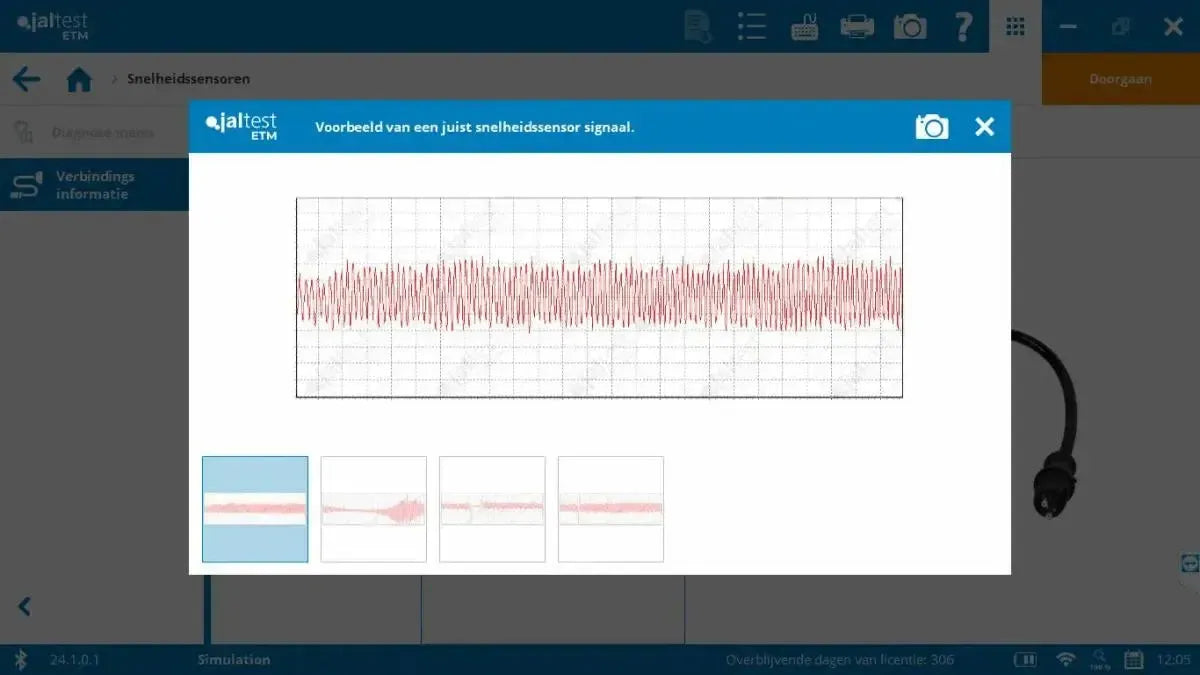Open the applications grid menu

click(1015, 26)
